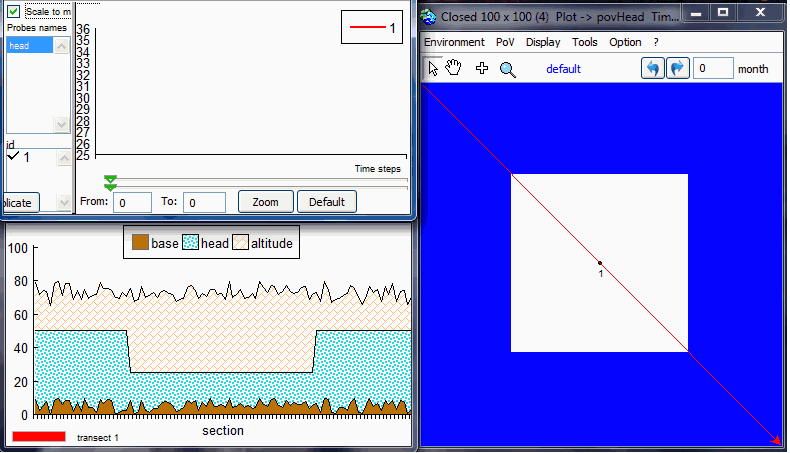Step forward with the right arrow icon
Image resolution: width=790 pixels, height=453 pixels.
tap(678, 68)
